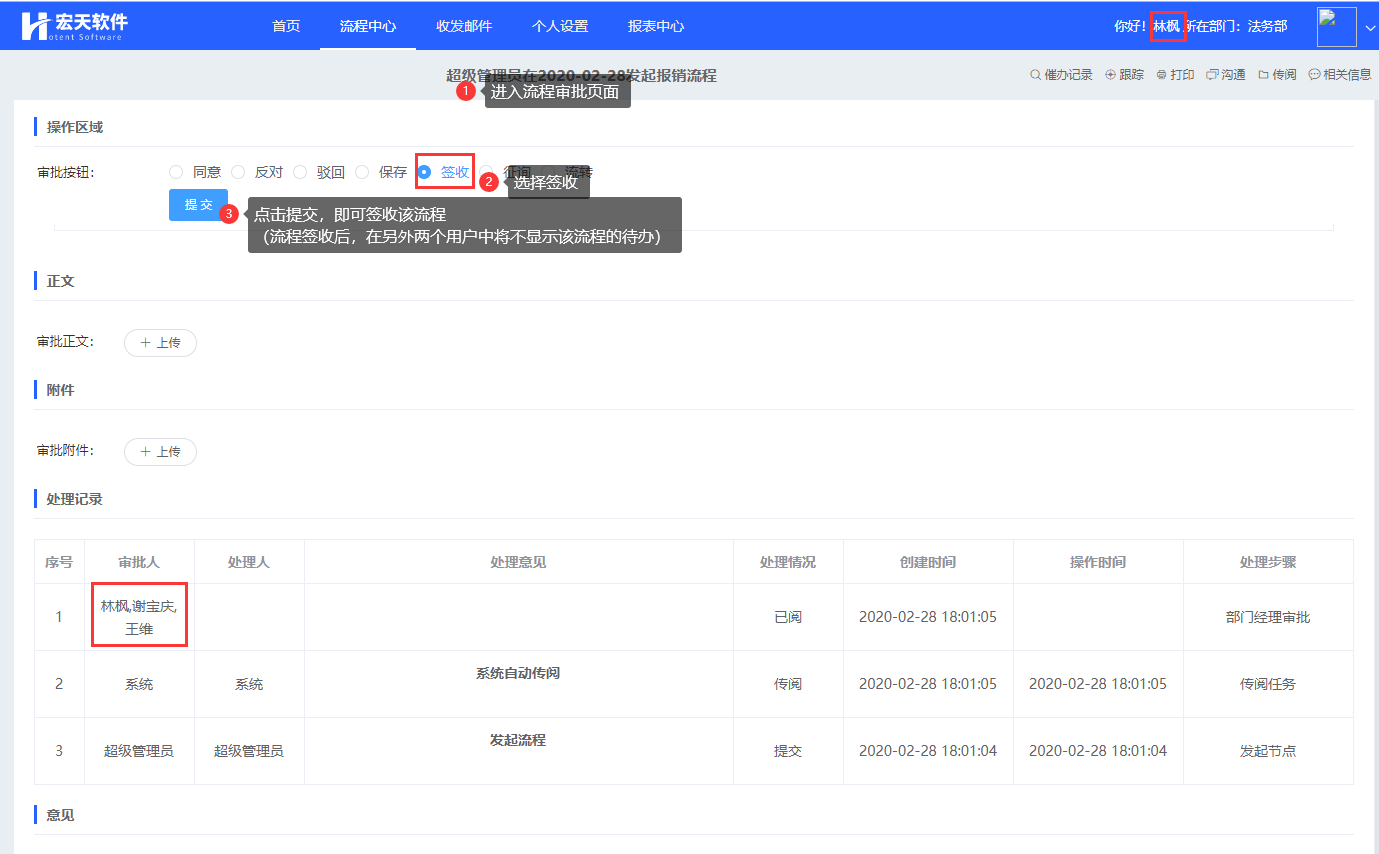Click the 宏天软件 logo
1379x854 pixels.
tap(75, 26)
